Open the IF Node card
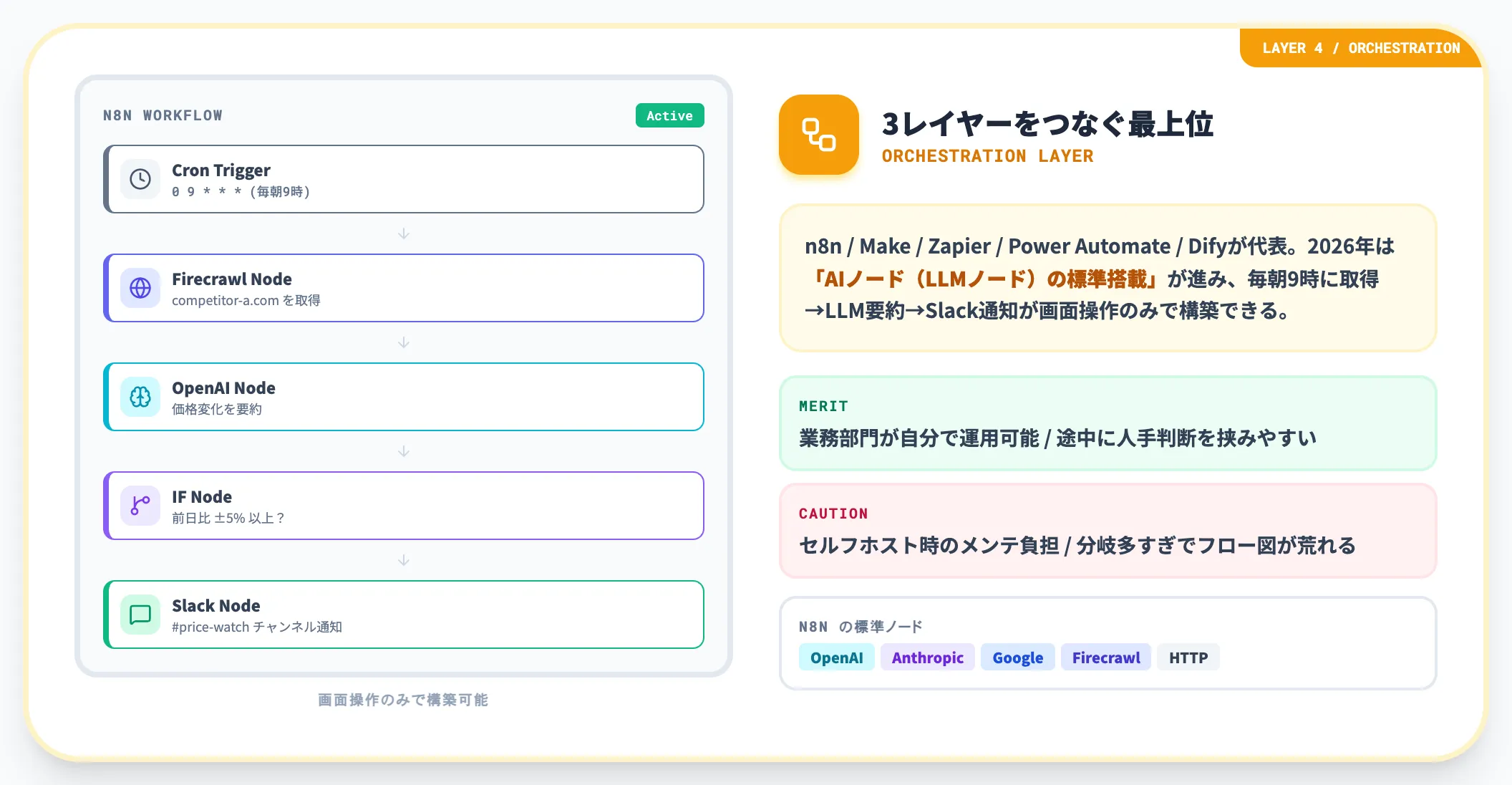The height and width of the screenshot is (785, 1512). point(404,506)
